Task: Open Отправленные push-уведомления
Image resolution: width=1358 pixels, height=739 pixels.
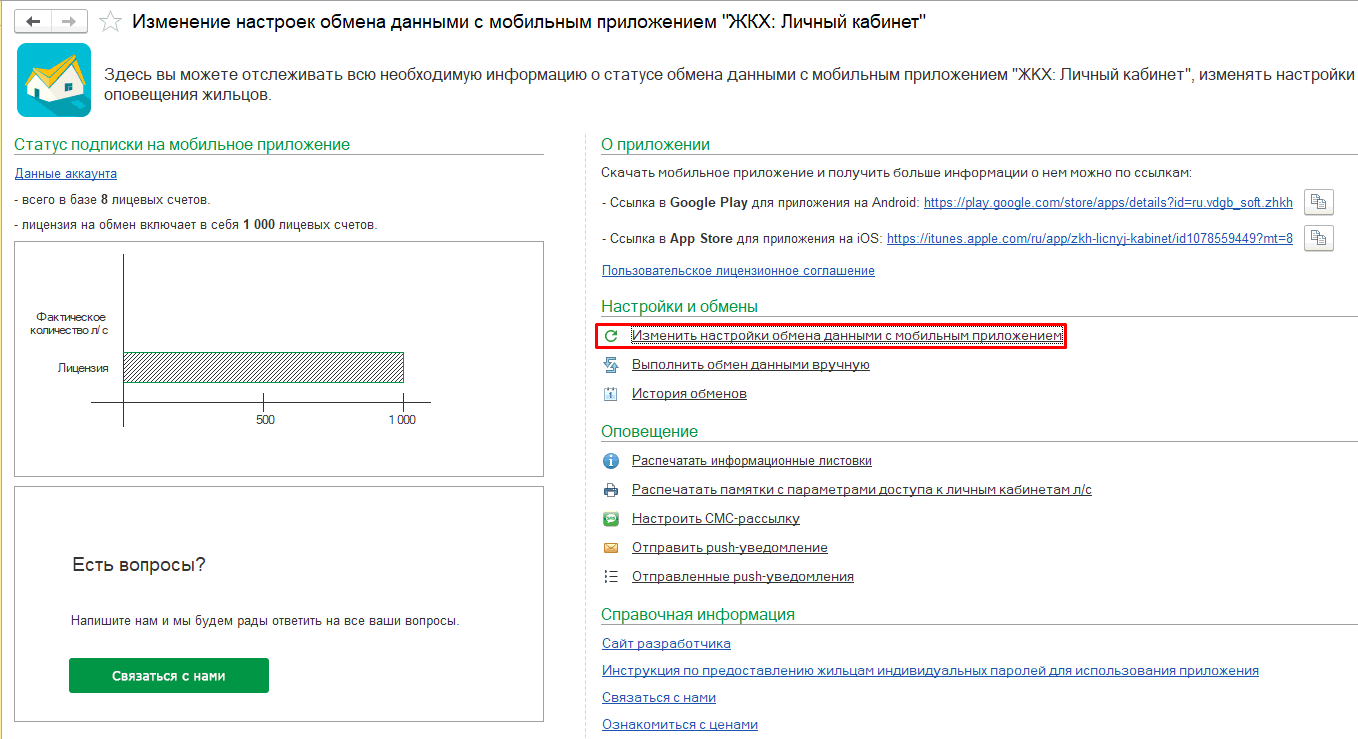Action: tap(743, 577)
